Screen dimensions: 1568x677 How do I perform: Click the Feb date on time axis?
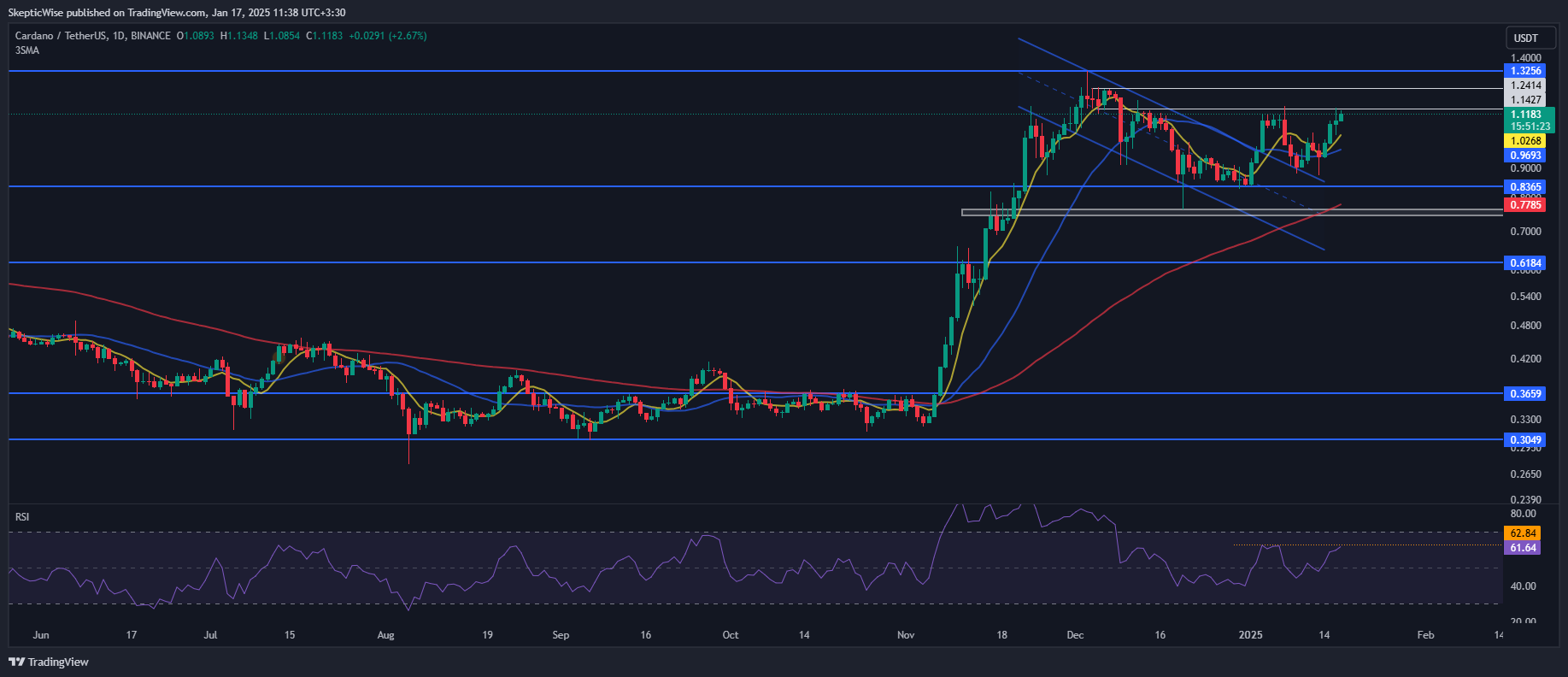click(1425, 635)
